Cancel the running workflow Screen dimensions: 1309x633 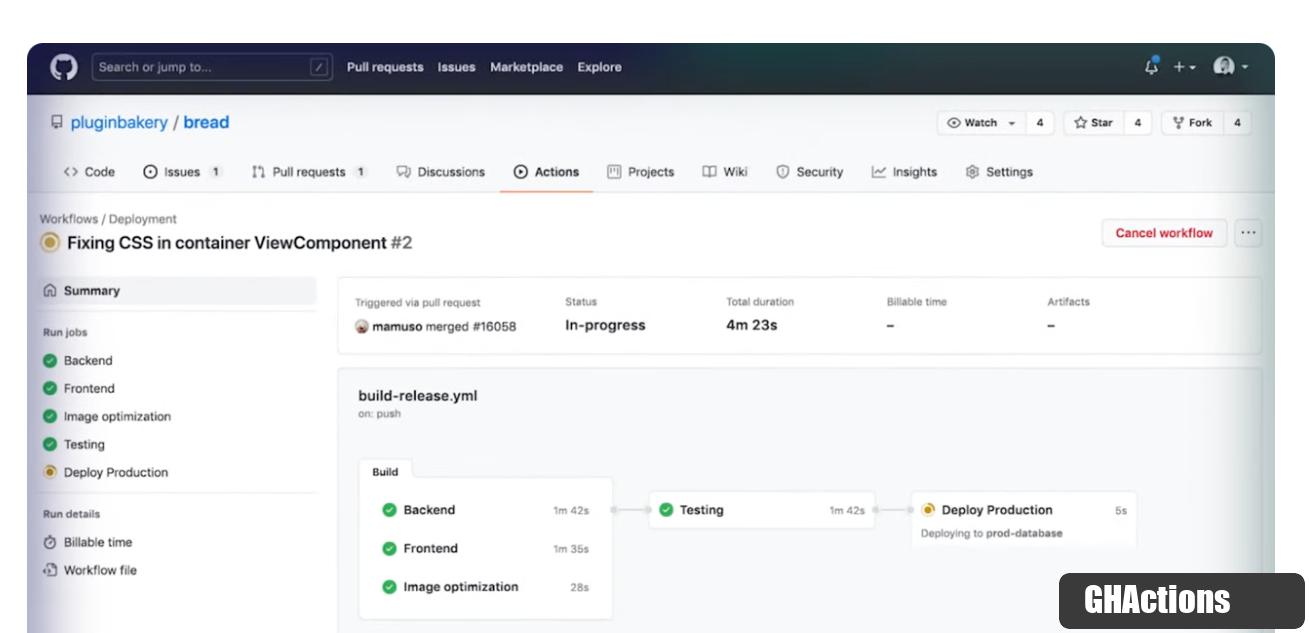1163,233
